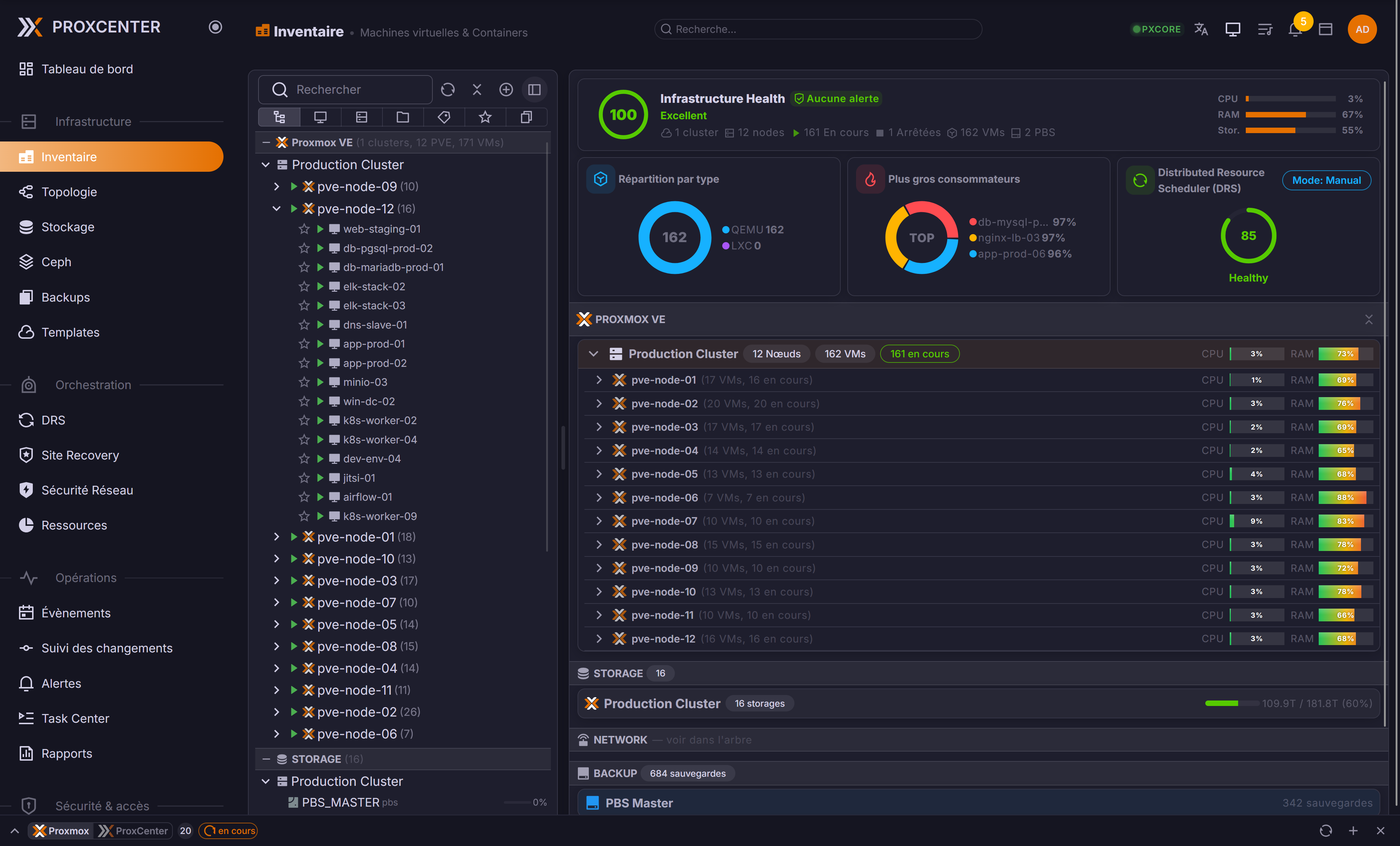Click the window layout icon in header
The width and height of the screenshot is (1400, 846).
click(1326, 29)
